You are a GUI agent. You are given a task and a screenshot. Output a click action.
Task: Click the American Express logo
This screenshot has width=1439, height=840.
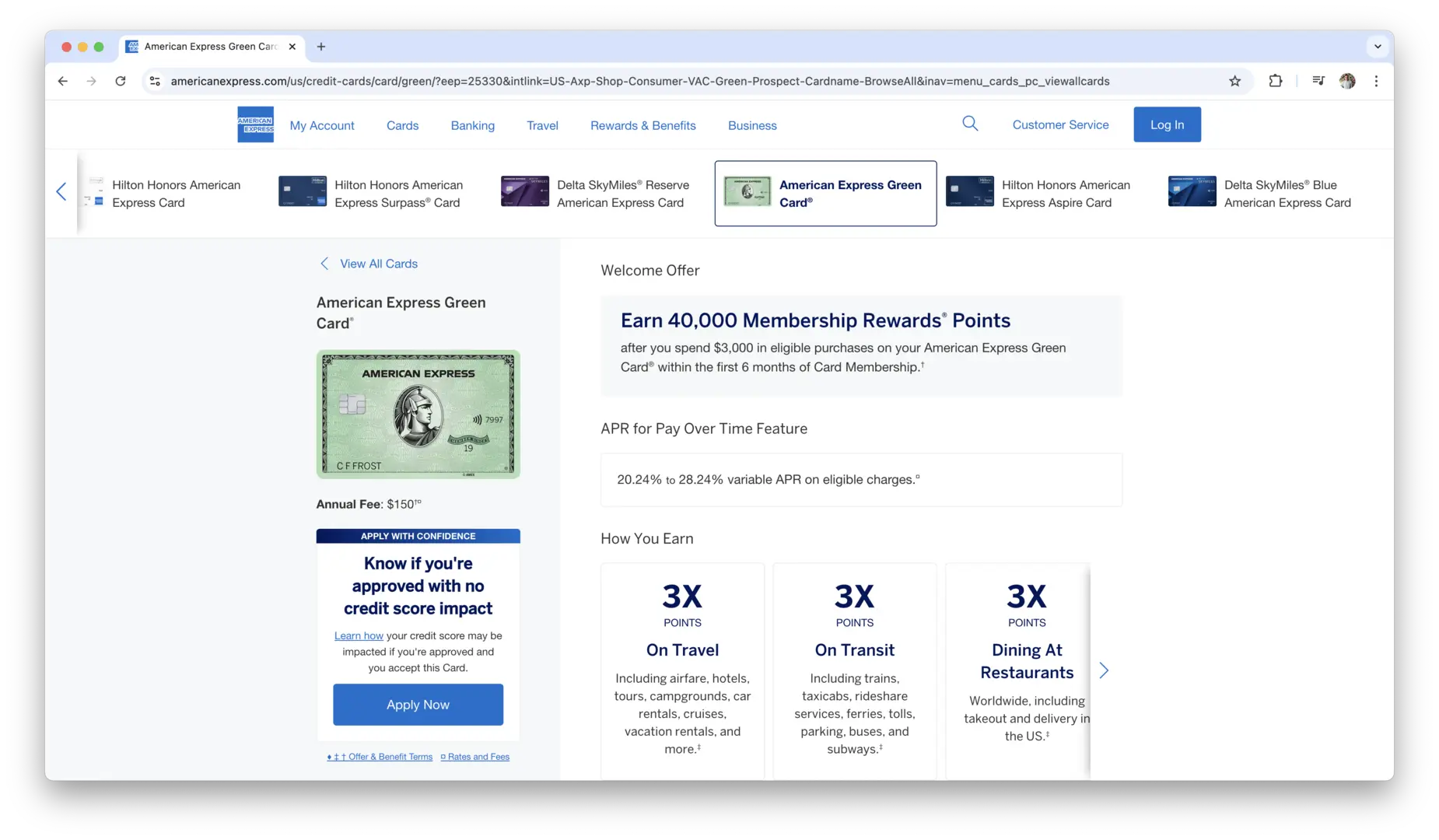click(x=255, y=124)
